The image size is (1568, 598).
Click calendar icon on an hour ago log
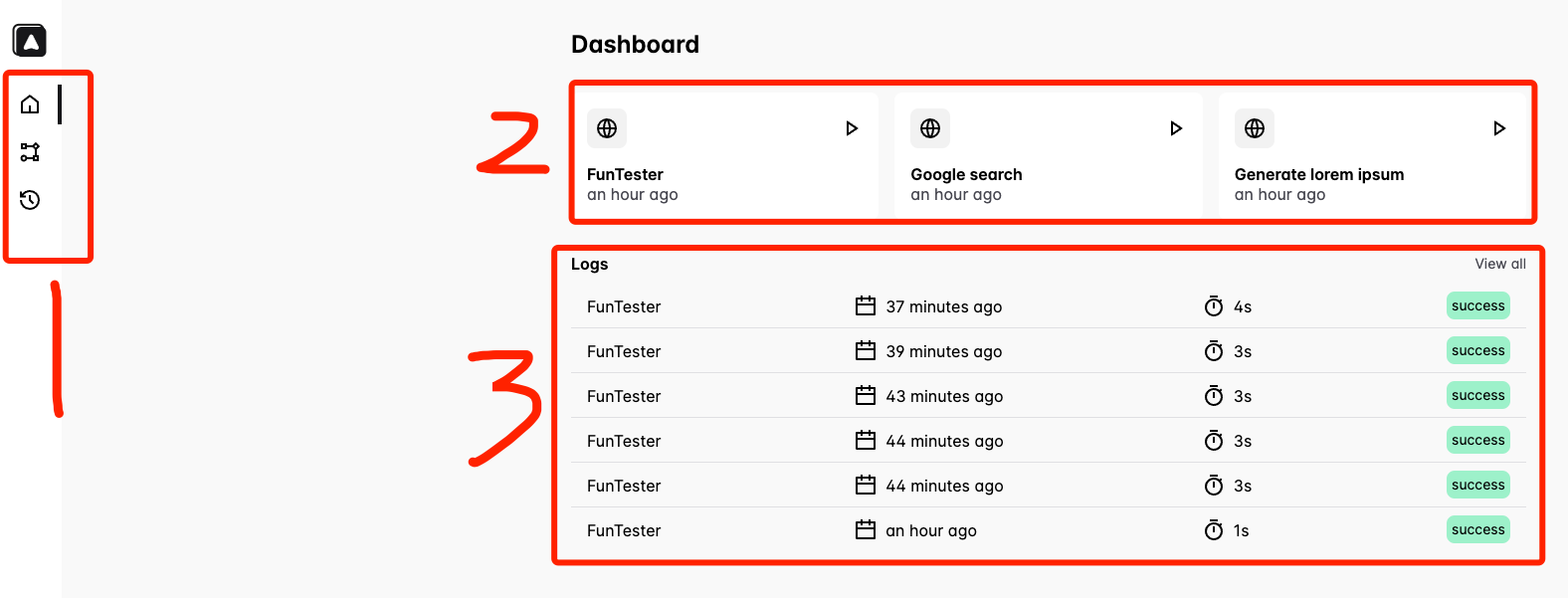click(866, 529)
